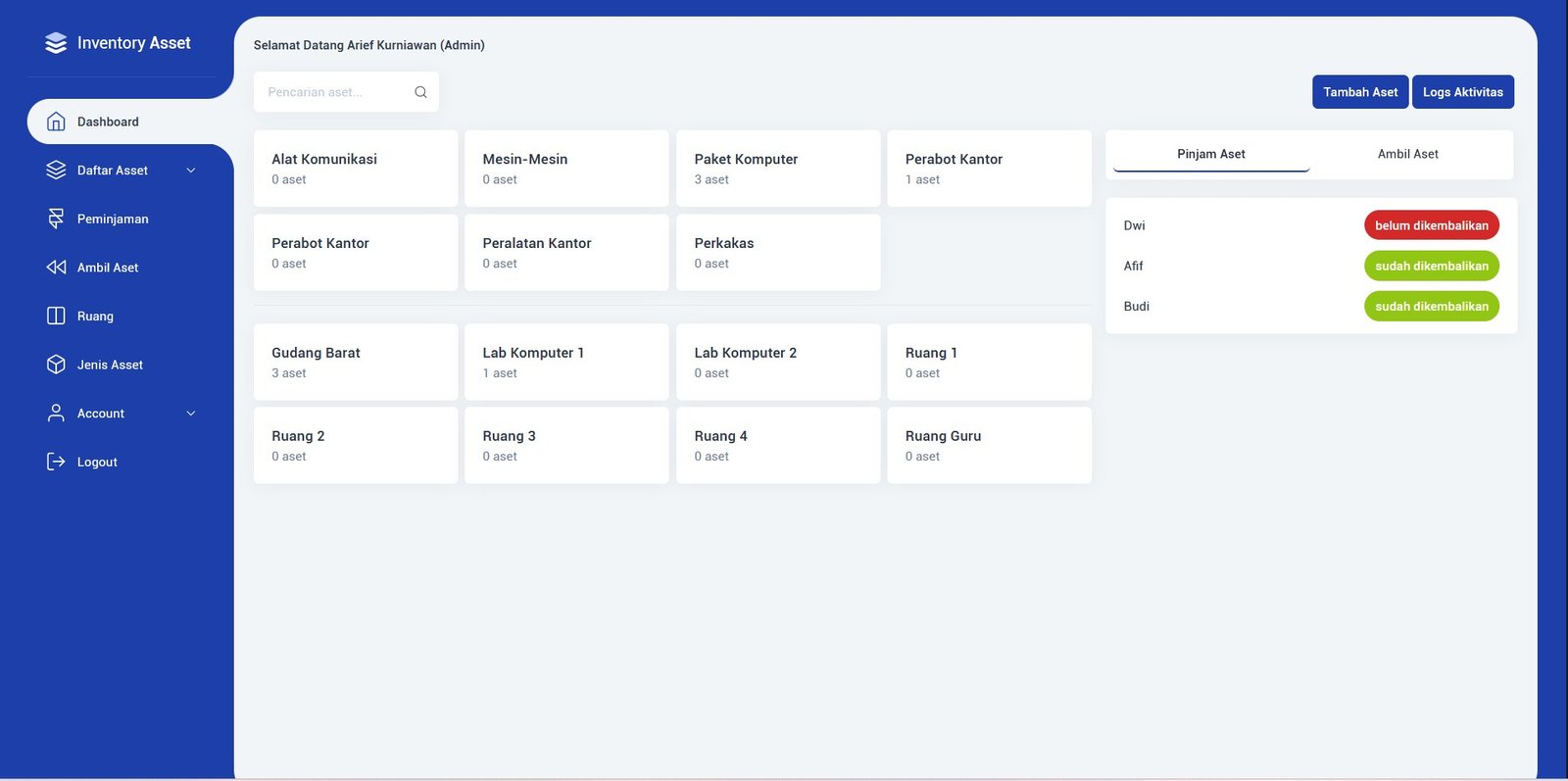Click the Jenis Asset box icon
The height and width of the screenshot is (781, 1568).
(x=56, y=365)
